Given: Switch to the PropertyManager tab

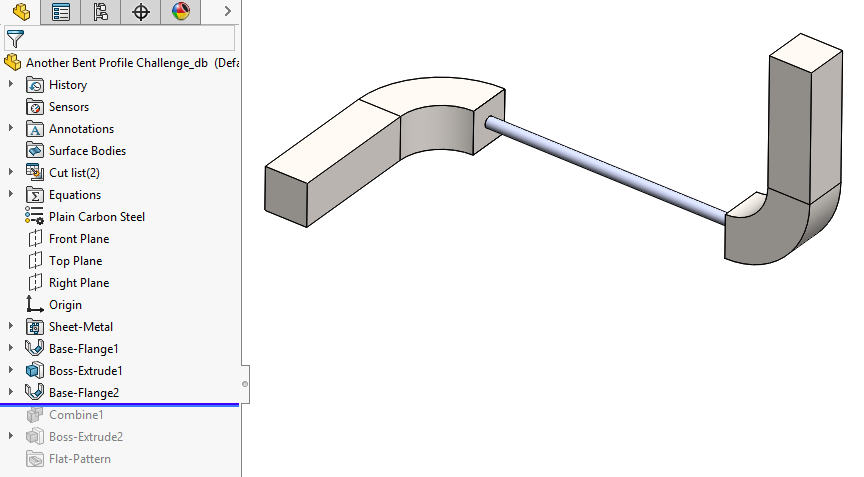Looking at the screenshot, I should pyautogui.click(x=61, y=12).
